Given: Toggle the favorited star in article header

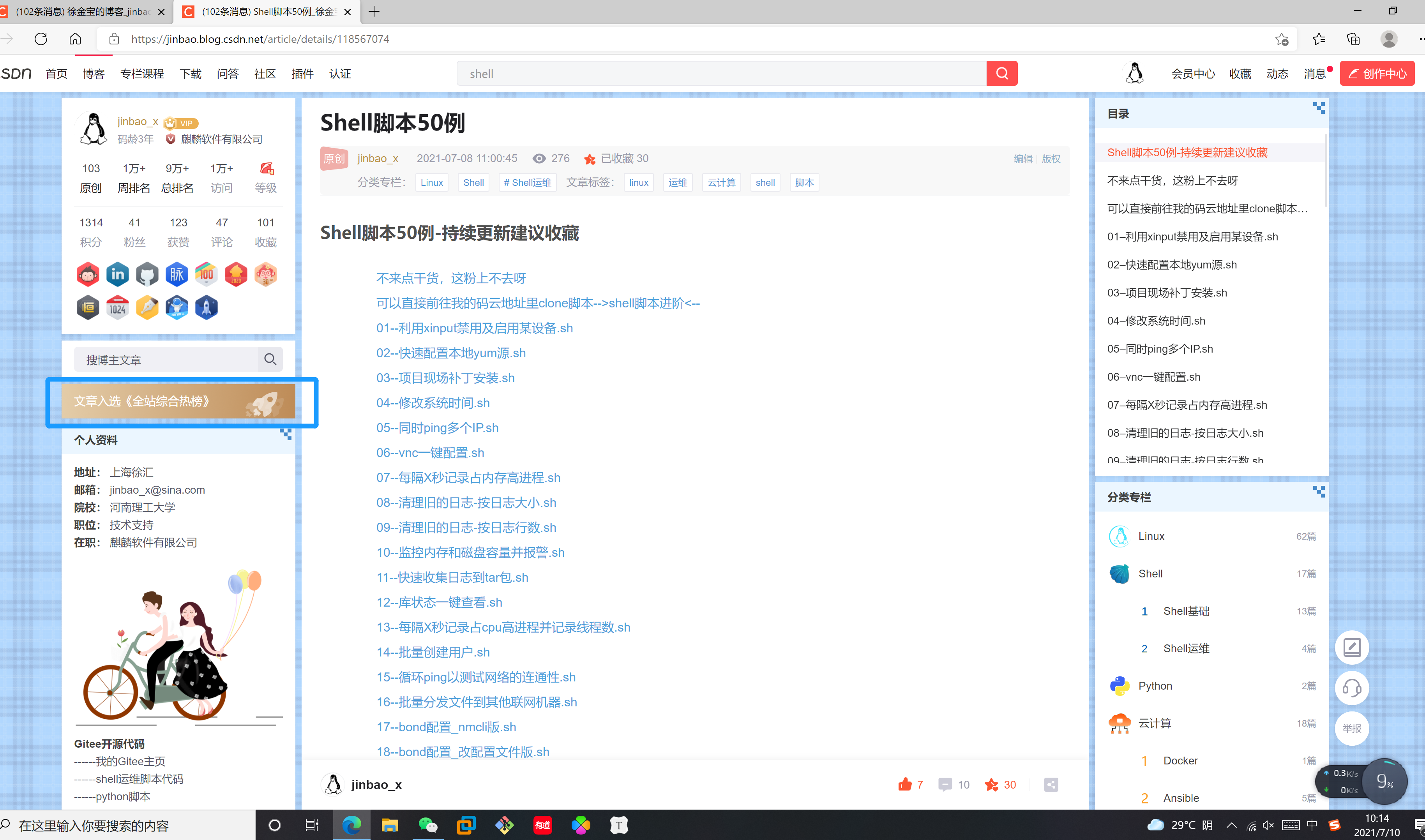Looking at the screenshot, I should click(x=590, y=159).
